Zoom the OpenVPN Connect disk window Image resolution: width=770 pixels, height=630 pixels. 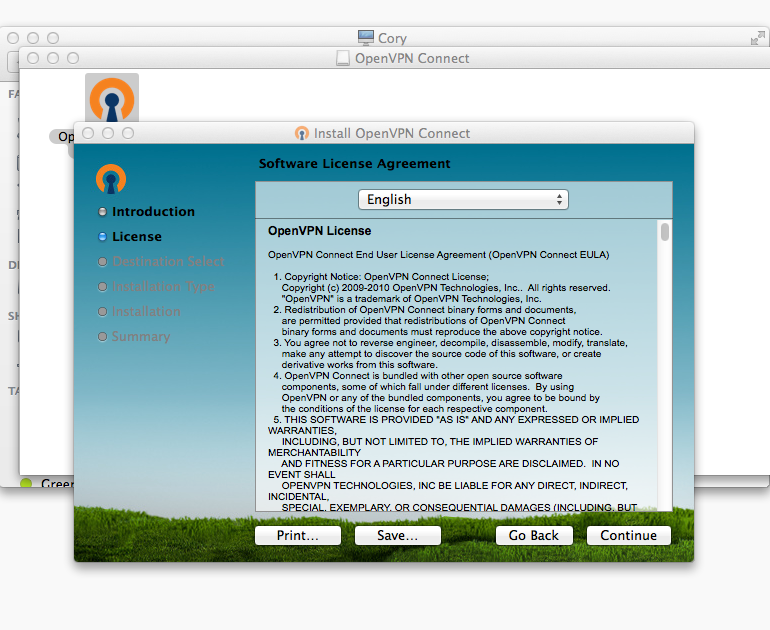point(73,58)
